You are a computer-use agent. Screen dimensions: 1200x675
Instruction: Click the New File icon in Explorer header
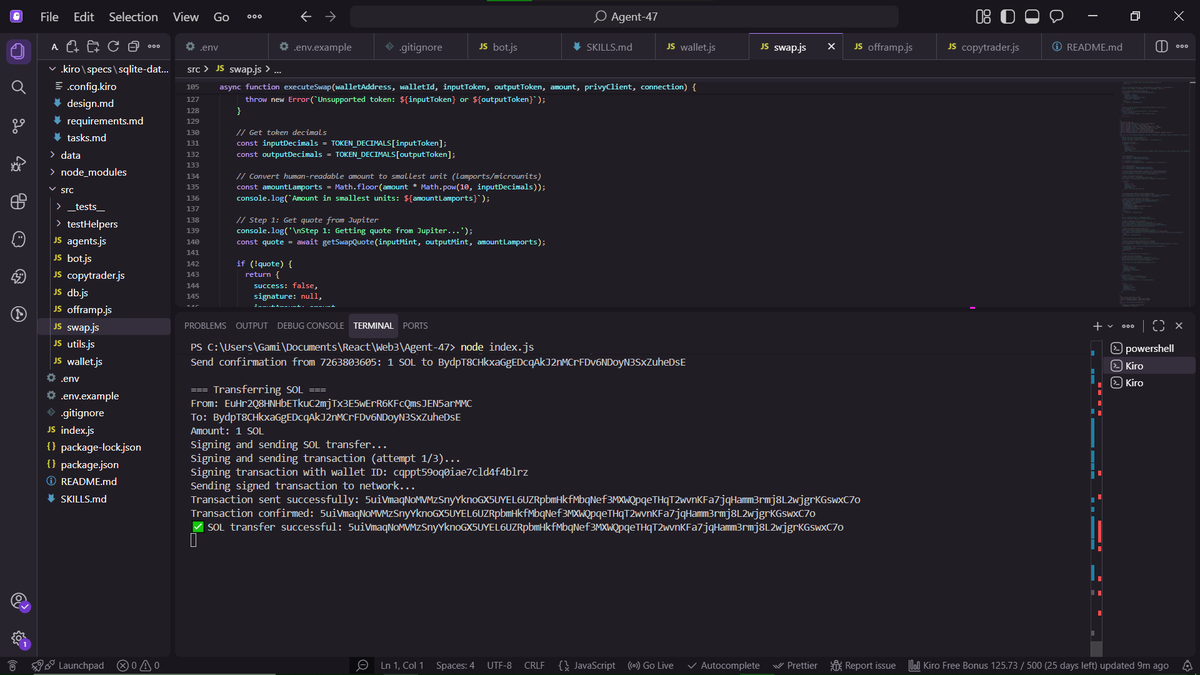pos(72,47)
